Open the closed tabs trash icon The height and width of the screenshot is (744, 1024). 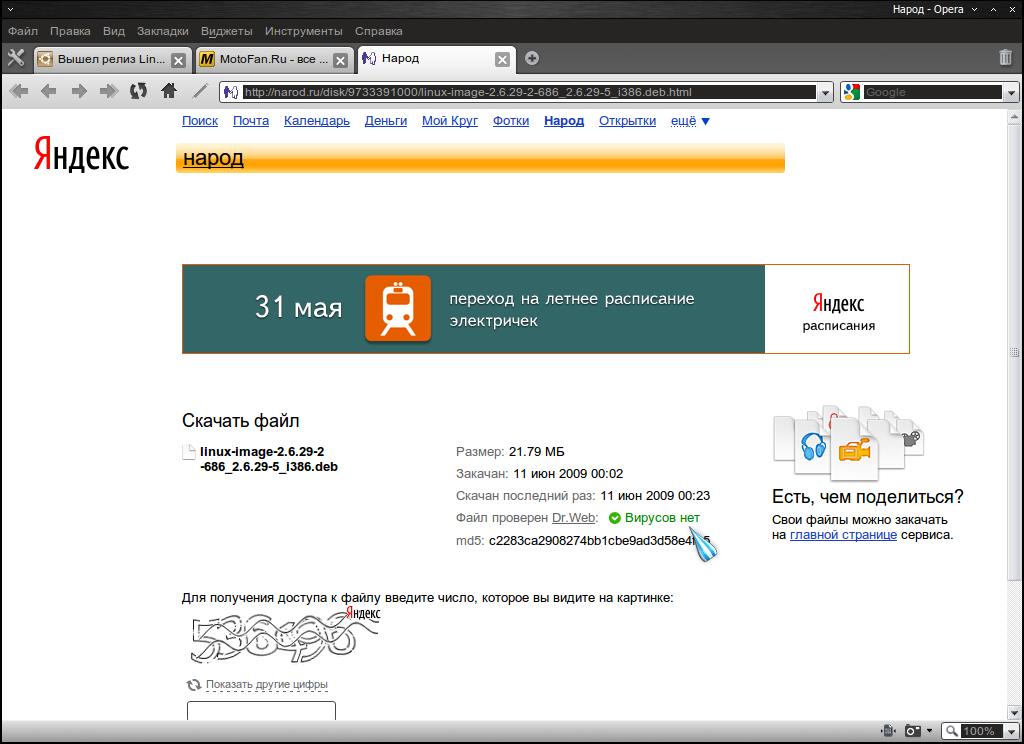[x=1006, y=57]
